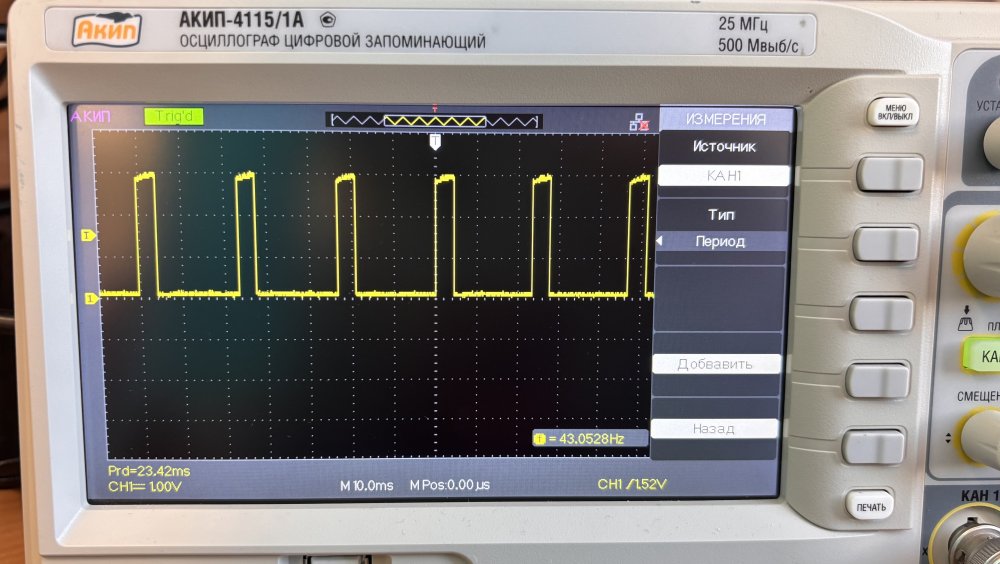Viewport: 1000px width, 564px height.
Task: Click the channel 1 ground marker
Action: point(90,298)
